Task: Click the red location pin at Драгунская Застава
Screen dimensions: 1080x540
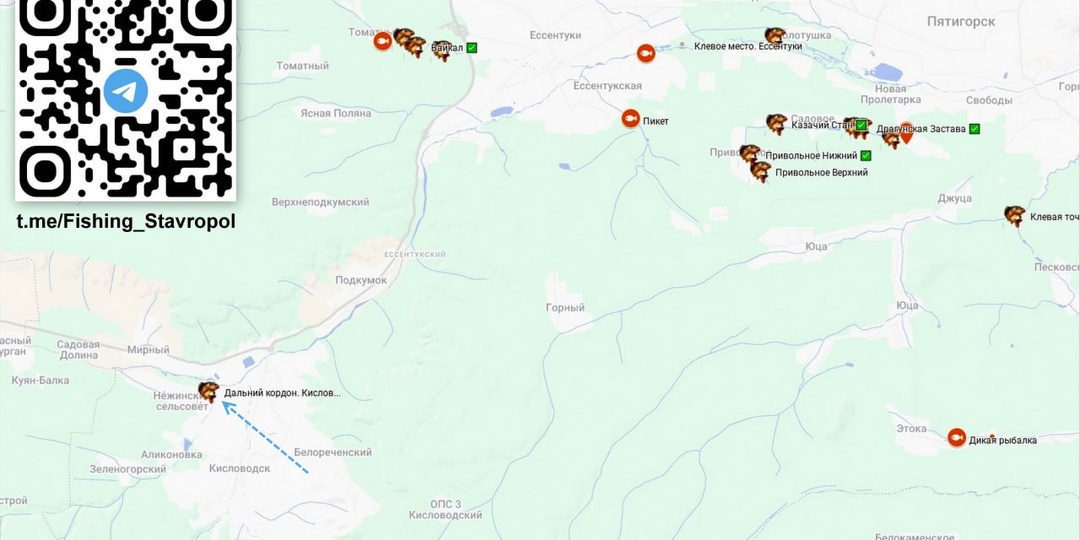Action: (x=906, y=132)
